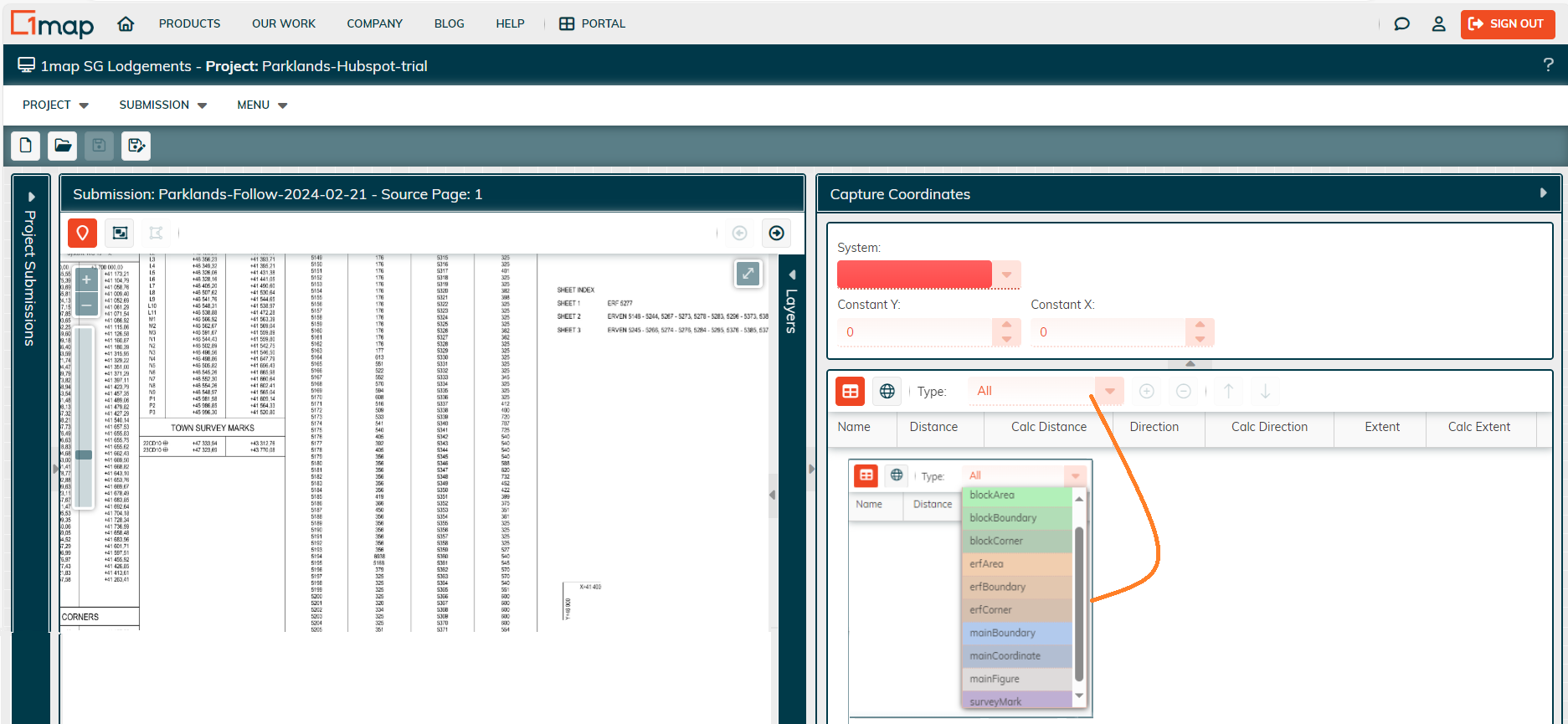
Task: Open the COMPANY link
Action: tap(375, 23)
